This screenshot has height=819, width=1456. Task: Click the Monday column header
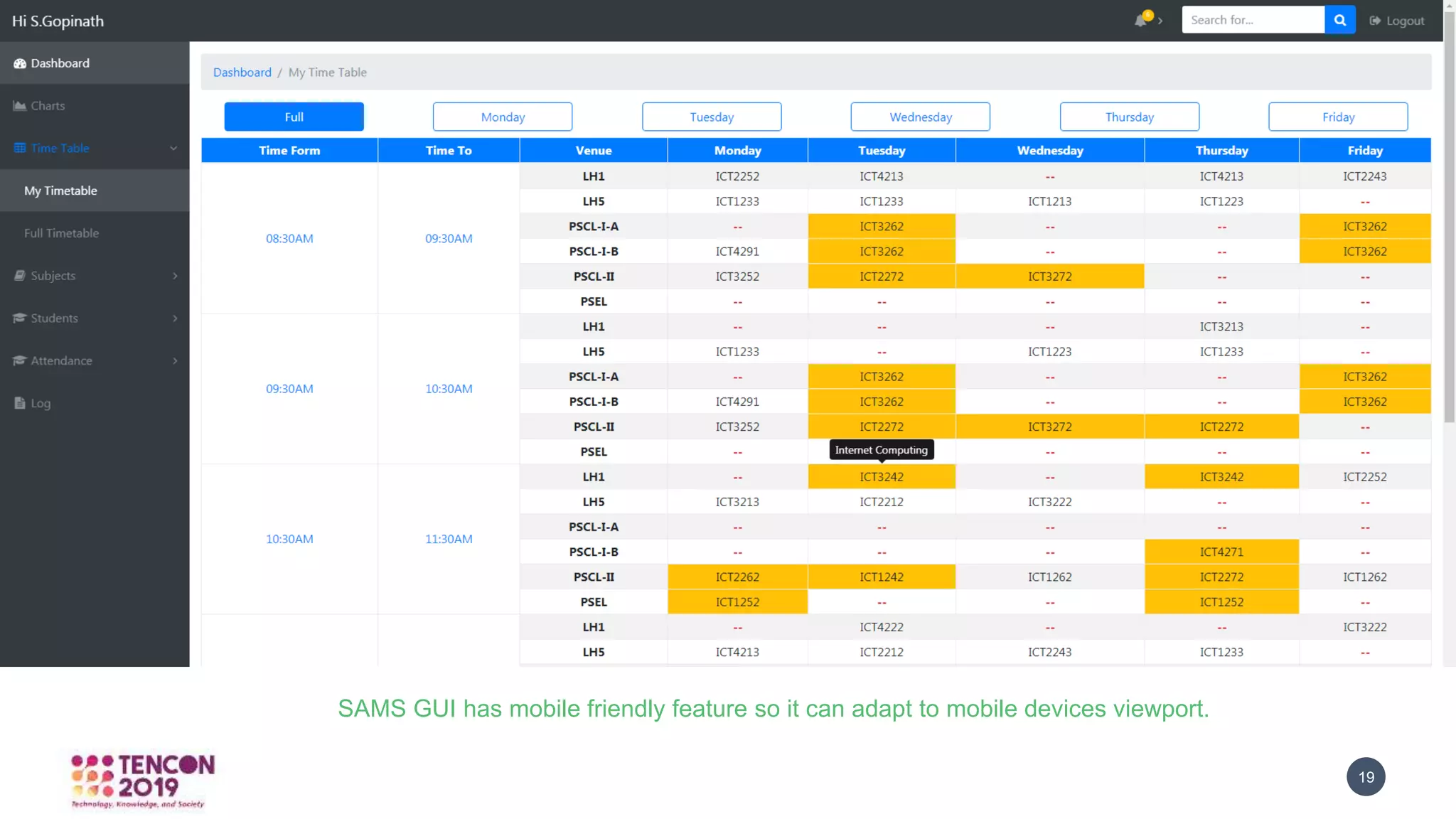737,151
